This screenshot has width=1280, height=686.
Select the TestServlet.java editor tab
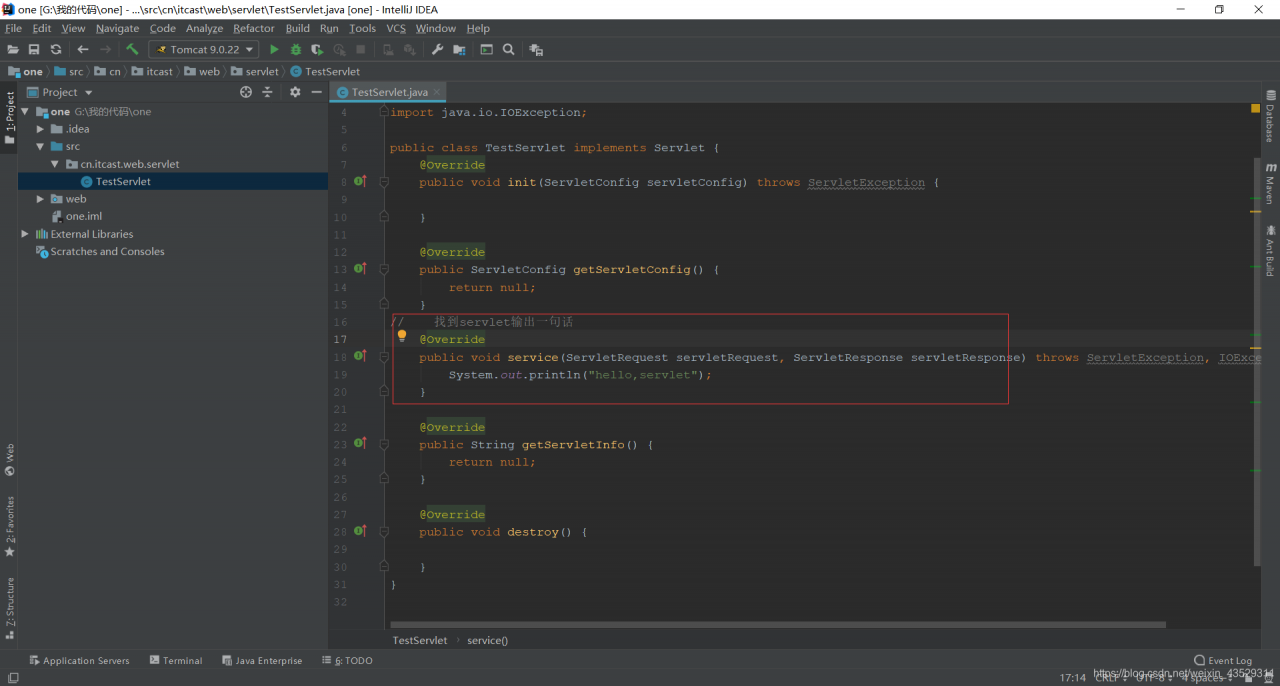click(x=386, y=92)
